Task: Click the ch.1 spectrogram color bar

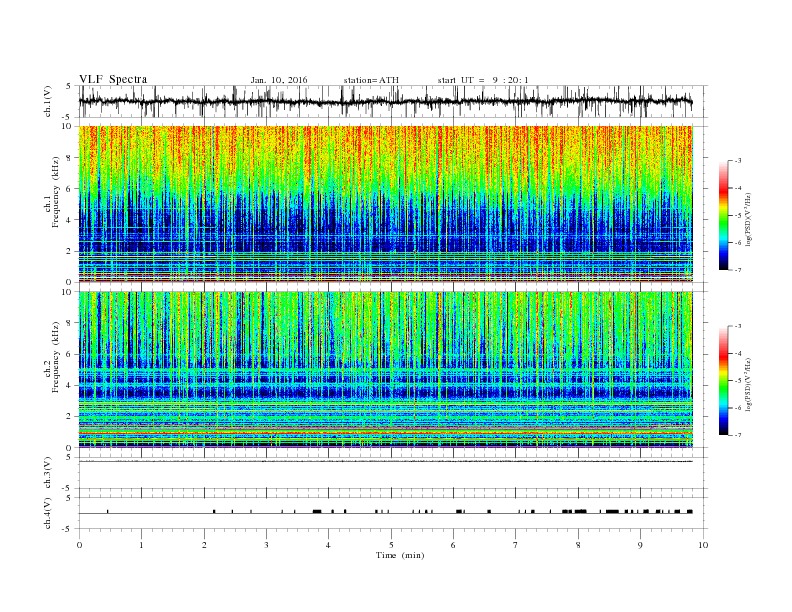Action: coord(723,215)
